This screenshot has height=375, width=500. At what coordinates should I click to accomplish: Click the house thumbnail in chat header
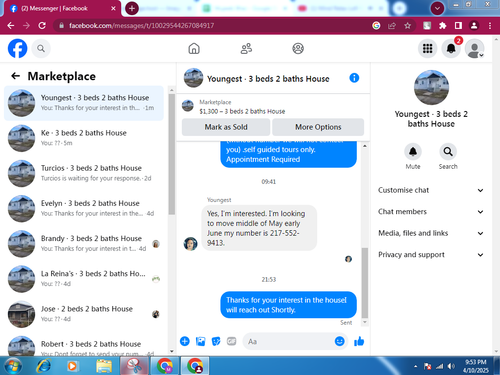click(193, 78)
